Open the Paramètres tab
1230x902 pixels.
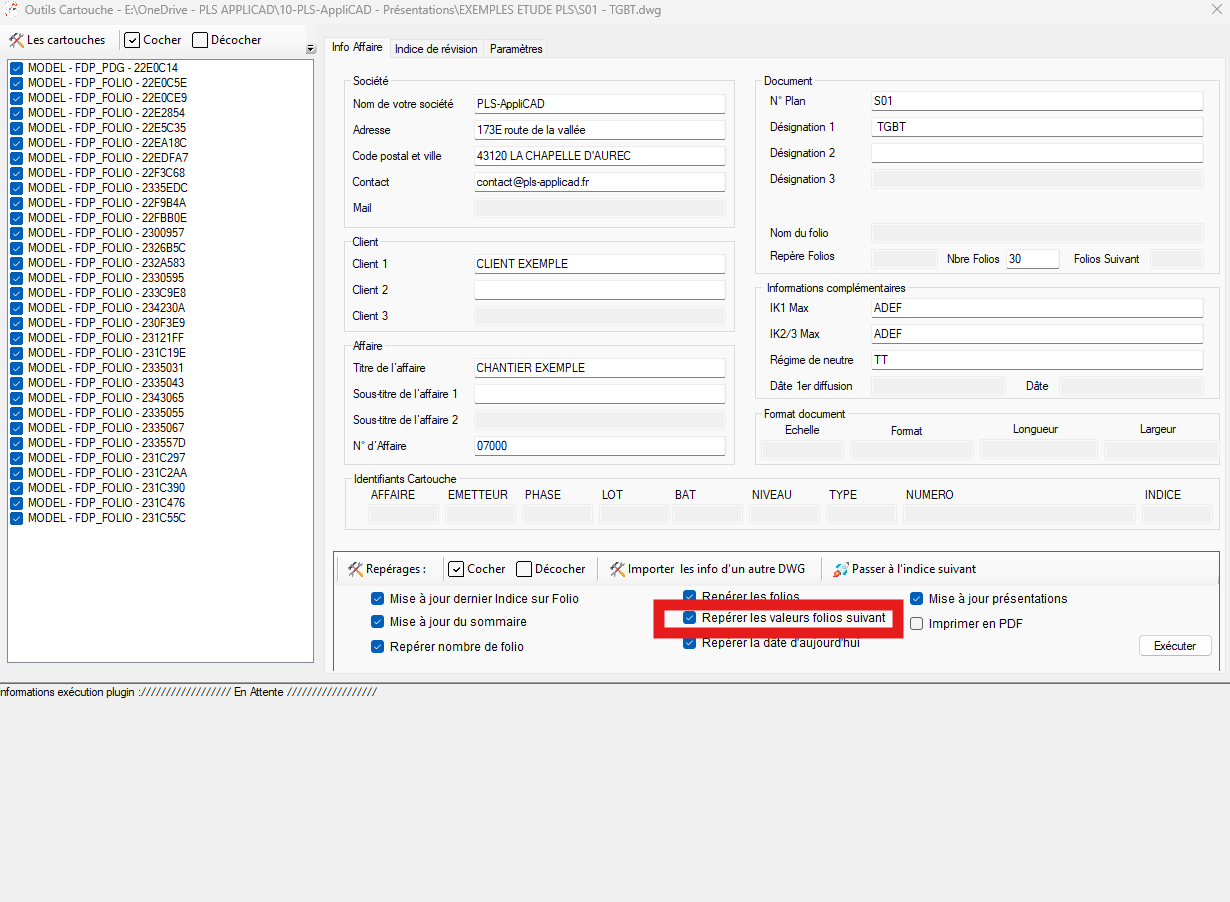coord(516,49)
